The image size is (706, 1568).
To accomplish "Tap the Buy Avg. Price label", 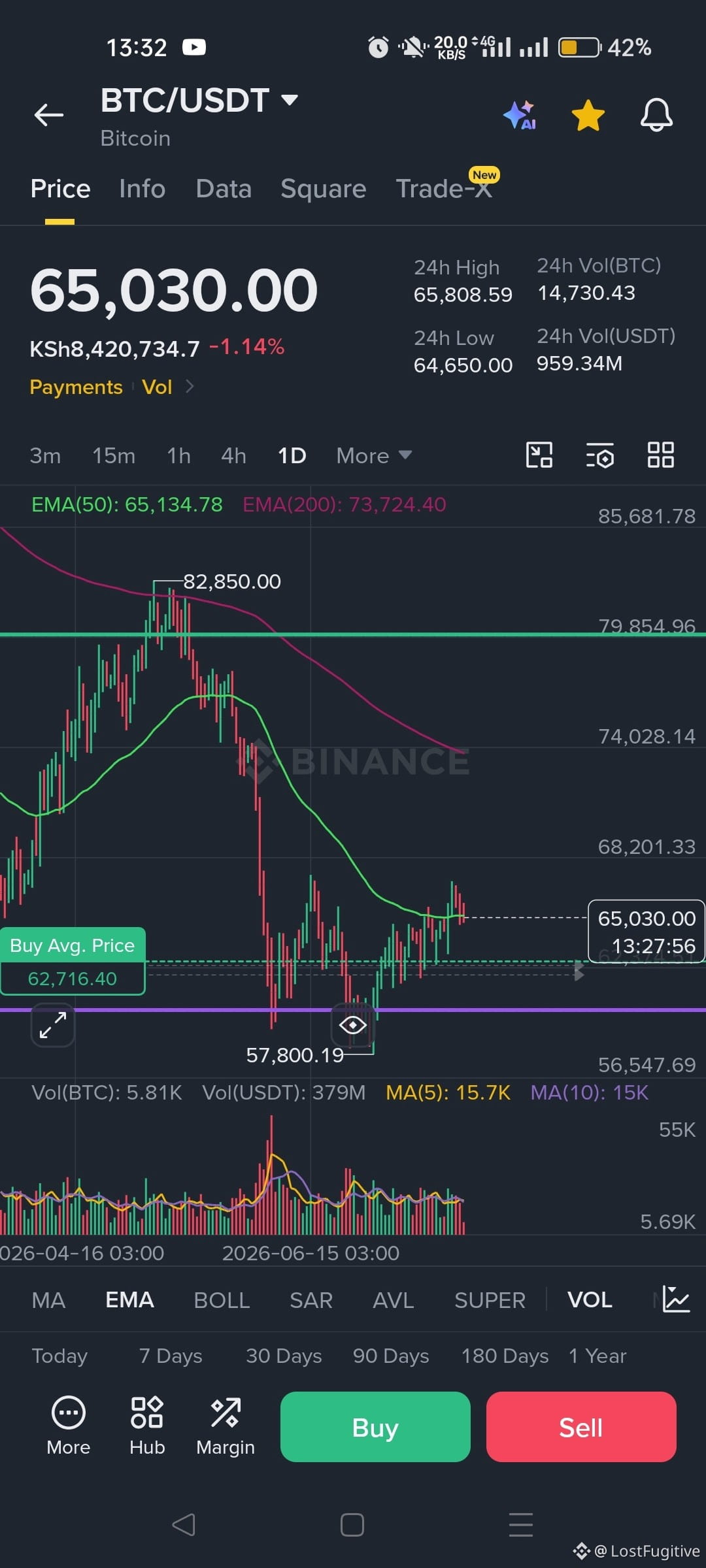I will tap(73, 945).
